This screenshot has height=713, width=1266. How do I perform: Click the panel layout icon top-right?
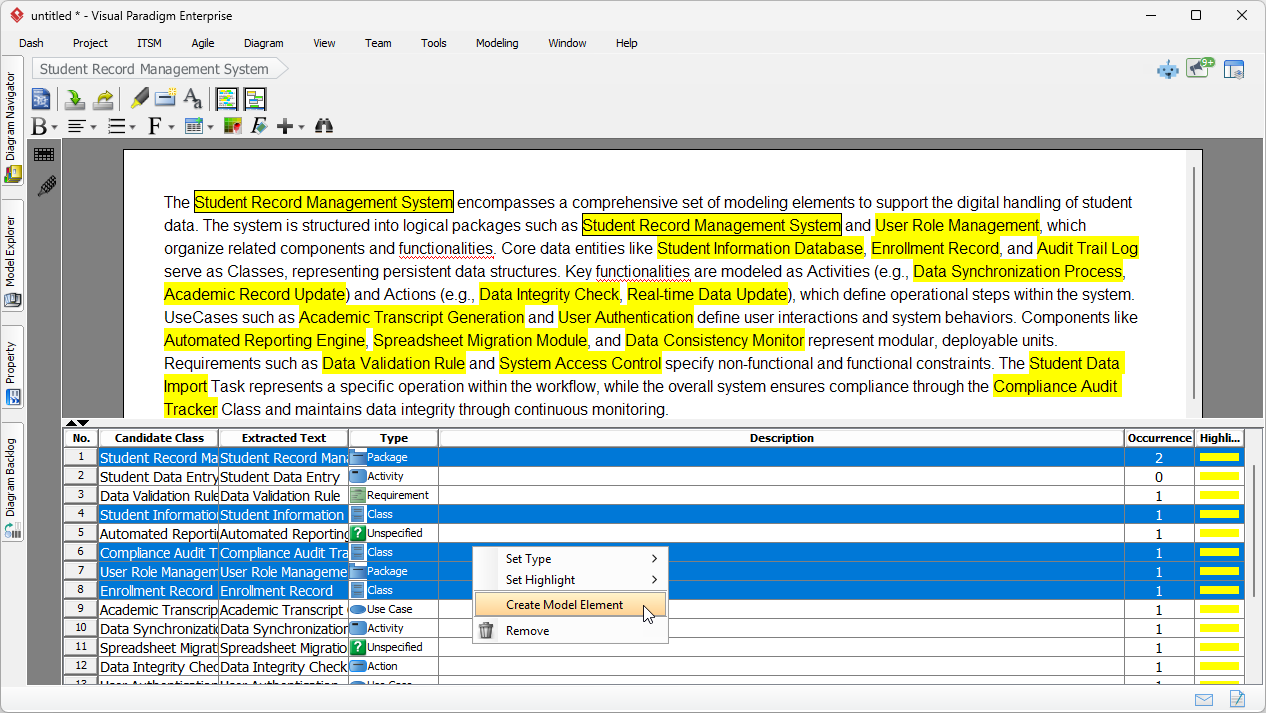pyautogui.click(x=1234, y=69)
